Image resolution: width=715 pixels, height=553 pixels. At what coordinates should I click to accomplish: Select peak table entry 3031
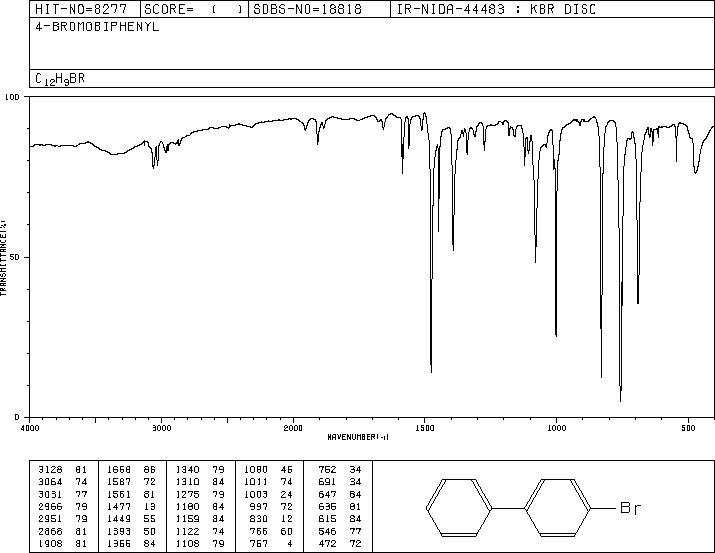[50, 494]
